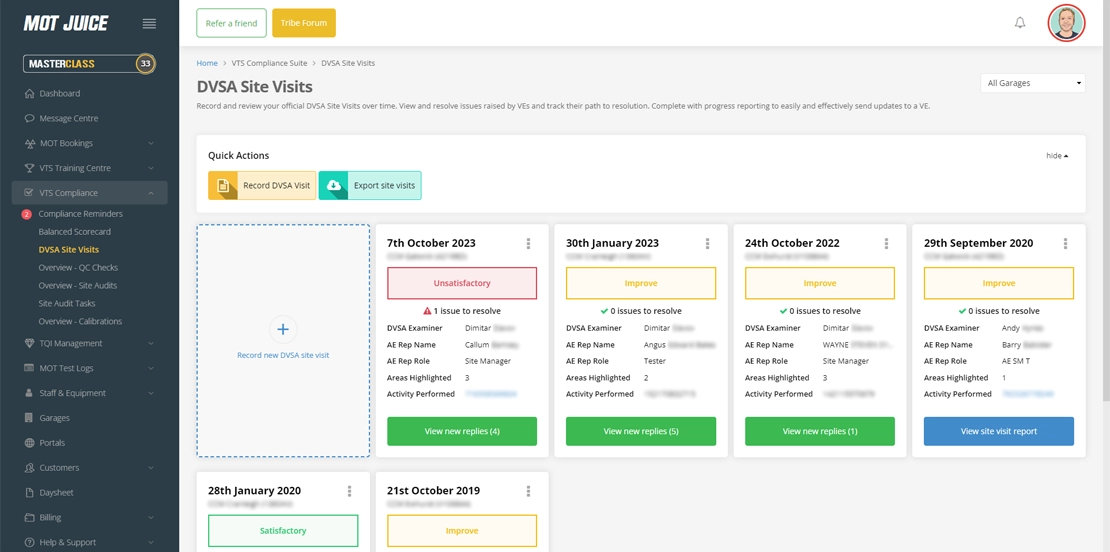Collapse Quick Actions using hide toggle
The height and width of the screenshot is (552, 1110).
(1057, 156)
